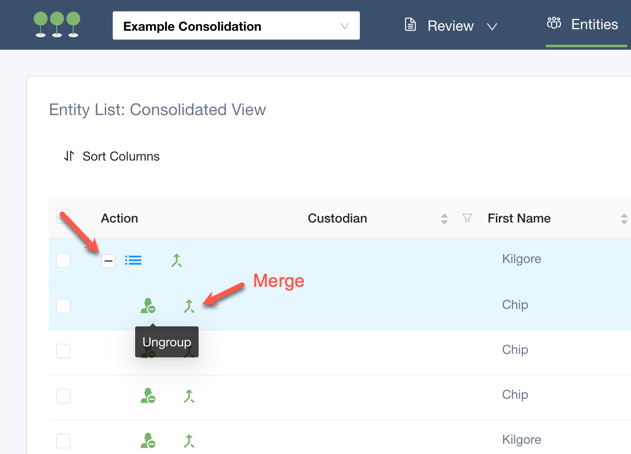Click the Sort Columns button

pos(111,156)
